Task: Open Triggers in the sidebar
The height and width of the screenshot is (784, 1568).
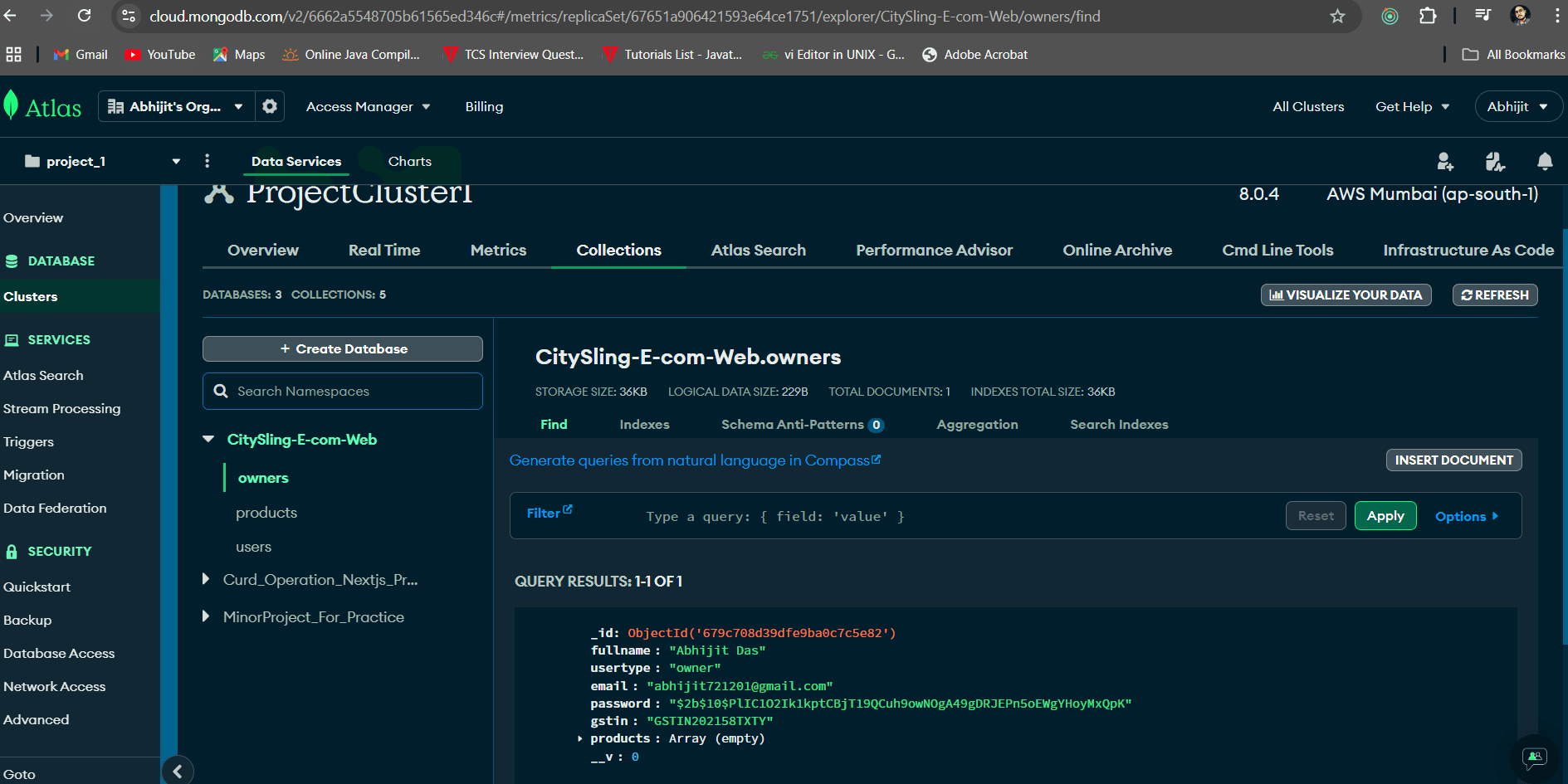Action: pos(28,441)
